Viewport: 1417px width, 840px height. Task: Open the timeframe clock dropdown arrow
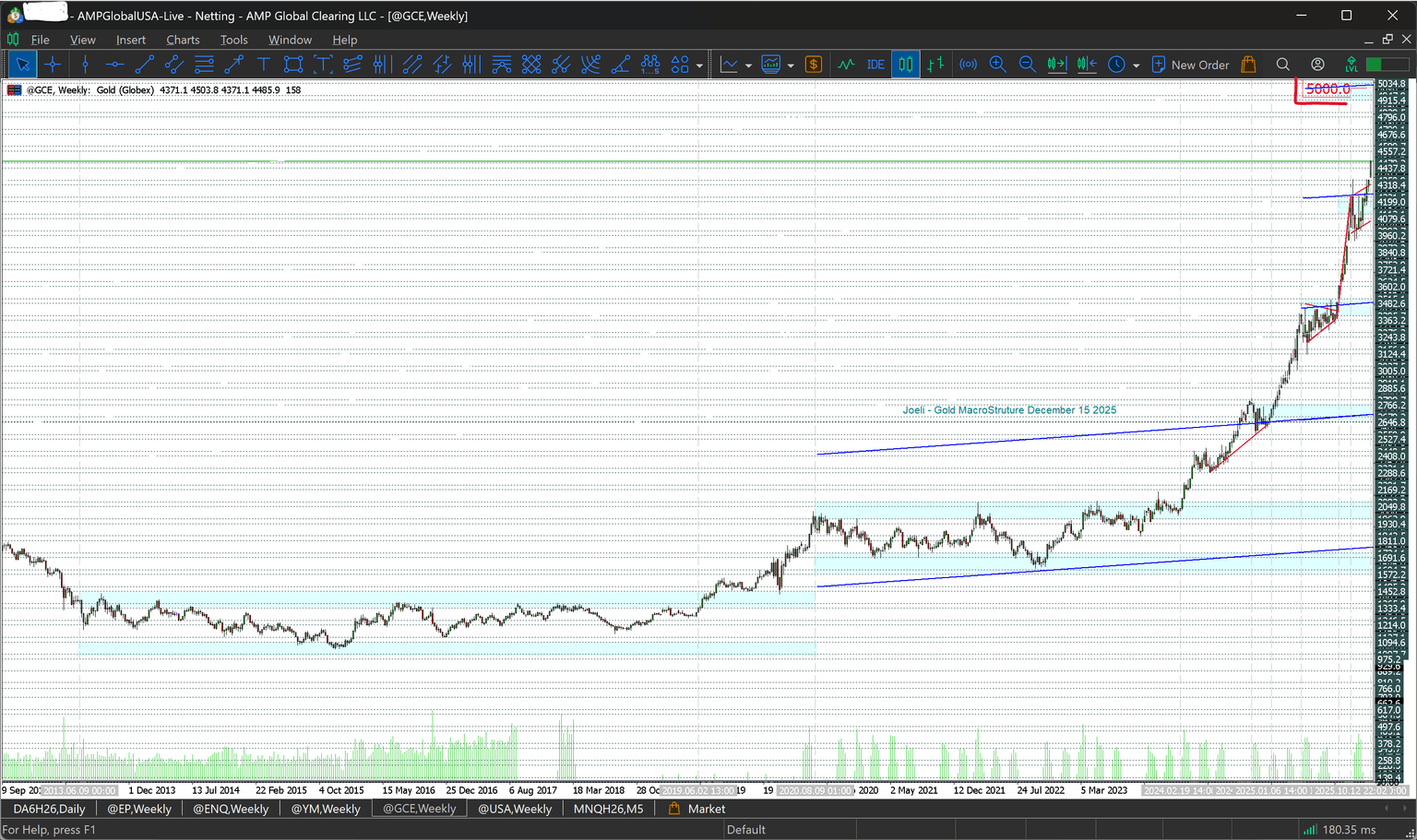click(x=1136, y=65)
